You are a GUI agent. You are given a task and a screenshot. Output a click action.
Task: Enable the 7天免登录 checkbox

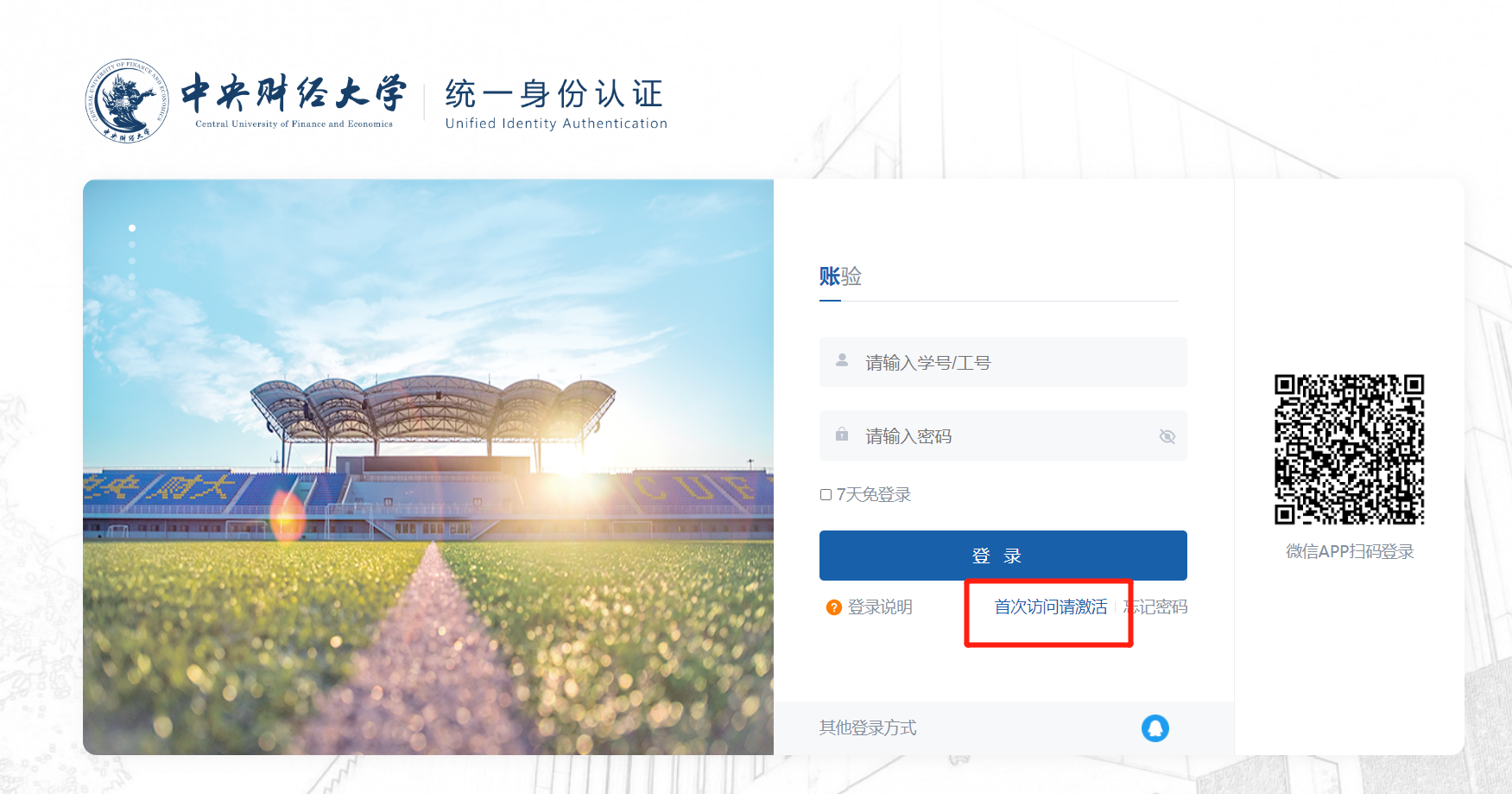click(826, 494)
